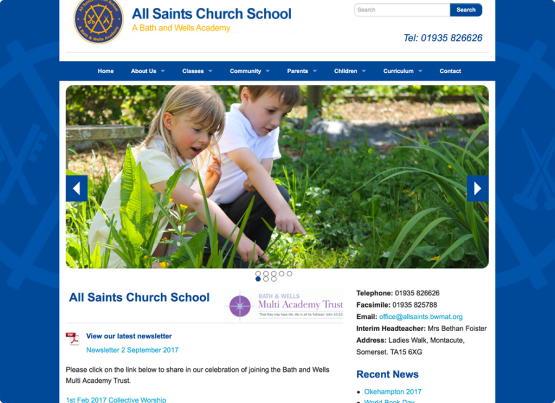The image size is (555, 403).
Task: Click inside the Search text field
Action: coord(402,10)
